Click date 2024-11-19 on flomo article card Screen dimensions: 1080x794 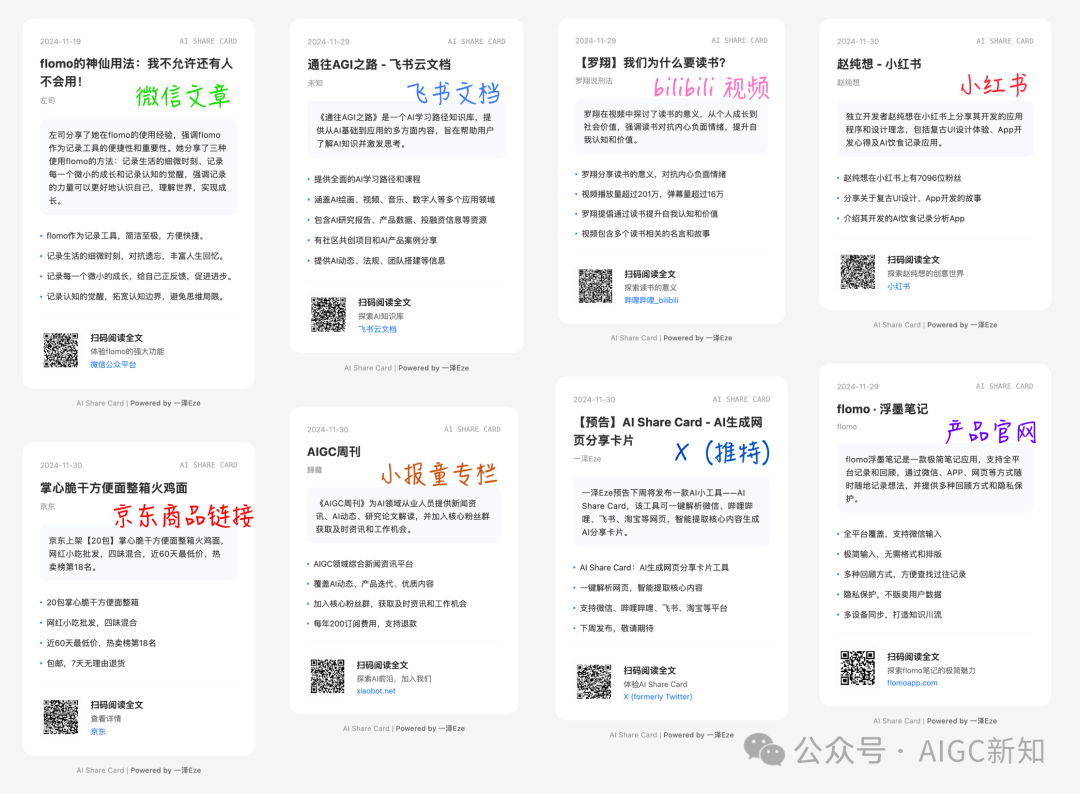(x=61, y=41)
